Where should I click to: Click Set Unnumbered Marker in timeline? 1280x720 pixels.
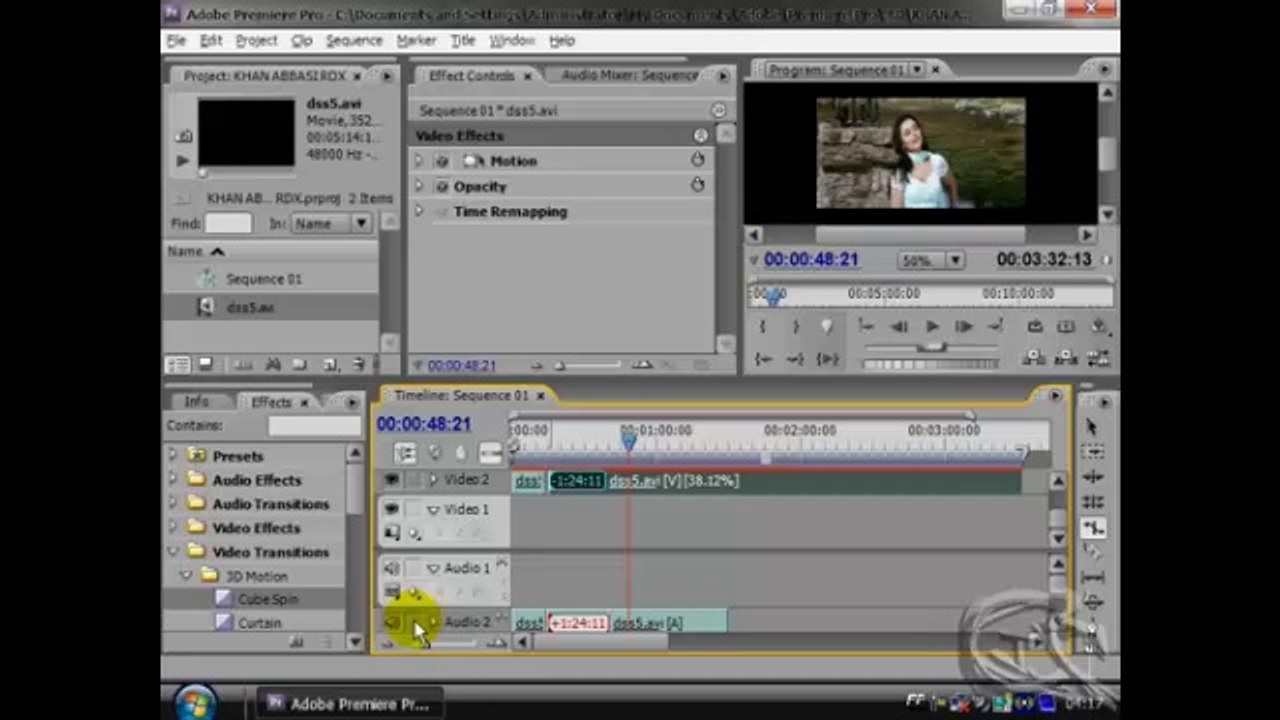(460, 453)
